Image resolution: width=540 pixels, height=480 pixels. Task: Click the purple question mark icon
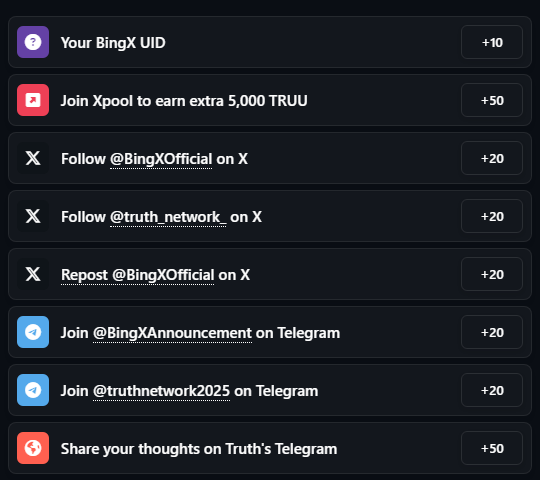pyautogui.click(x=33, y=42)
